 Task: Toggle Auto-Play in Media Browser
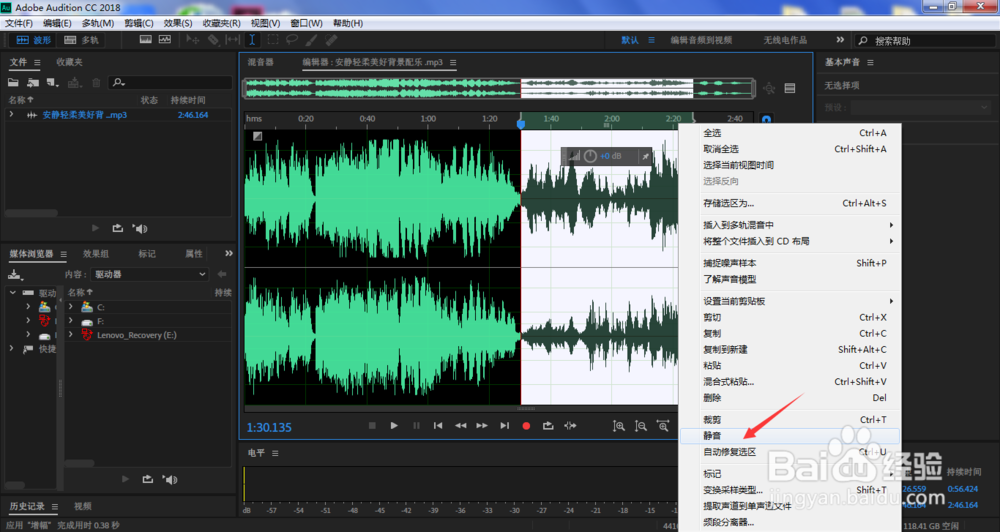(x=170, y=479)
